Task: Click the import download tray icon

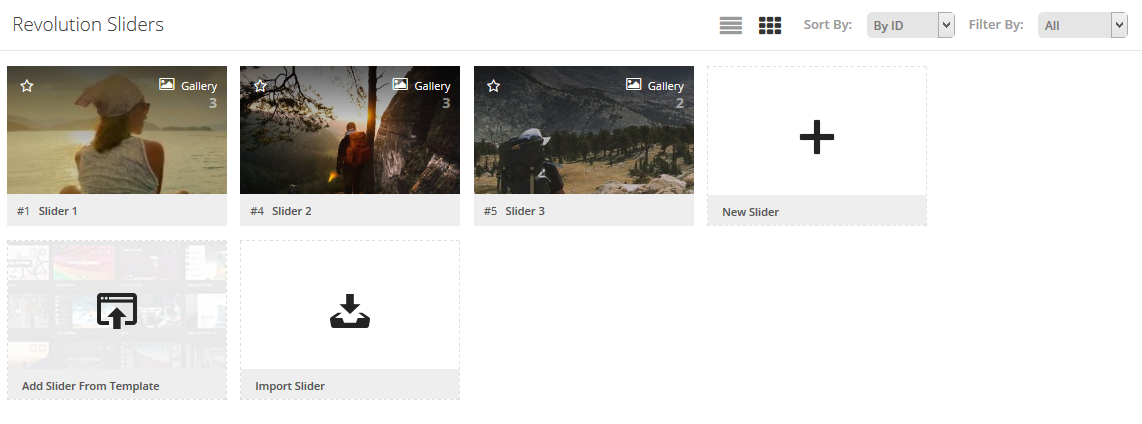Action: coord(350,311)
